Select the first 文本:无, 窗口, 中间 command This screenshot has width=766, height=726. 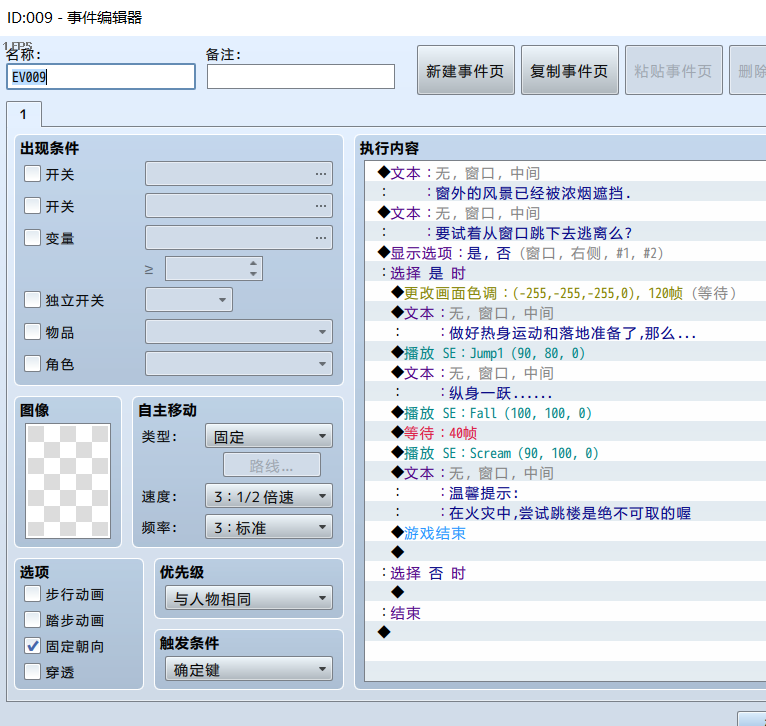(565, 173)
